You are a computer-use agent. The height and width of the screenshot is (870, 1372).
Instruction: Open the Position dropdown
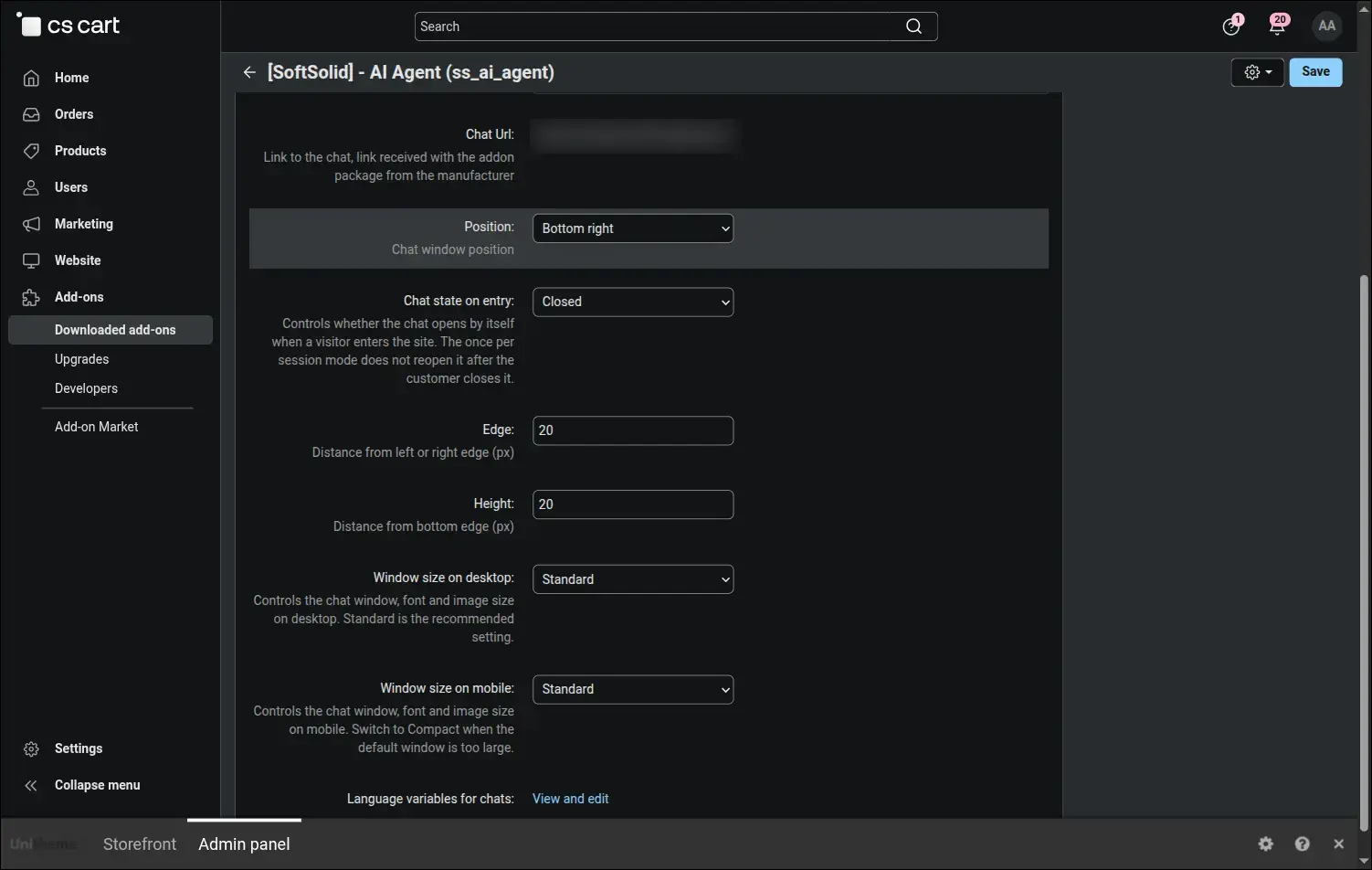pos(633,228)
